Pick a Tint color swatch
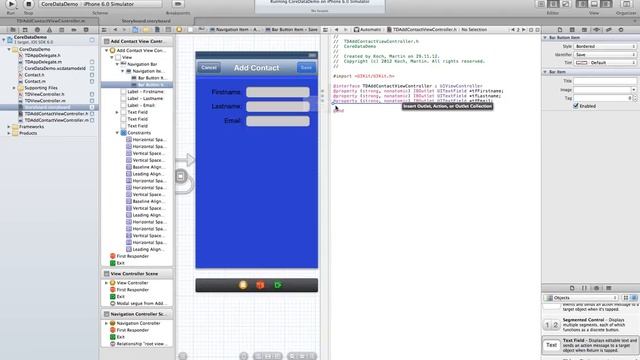 click(x=581, y=63)
